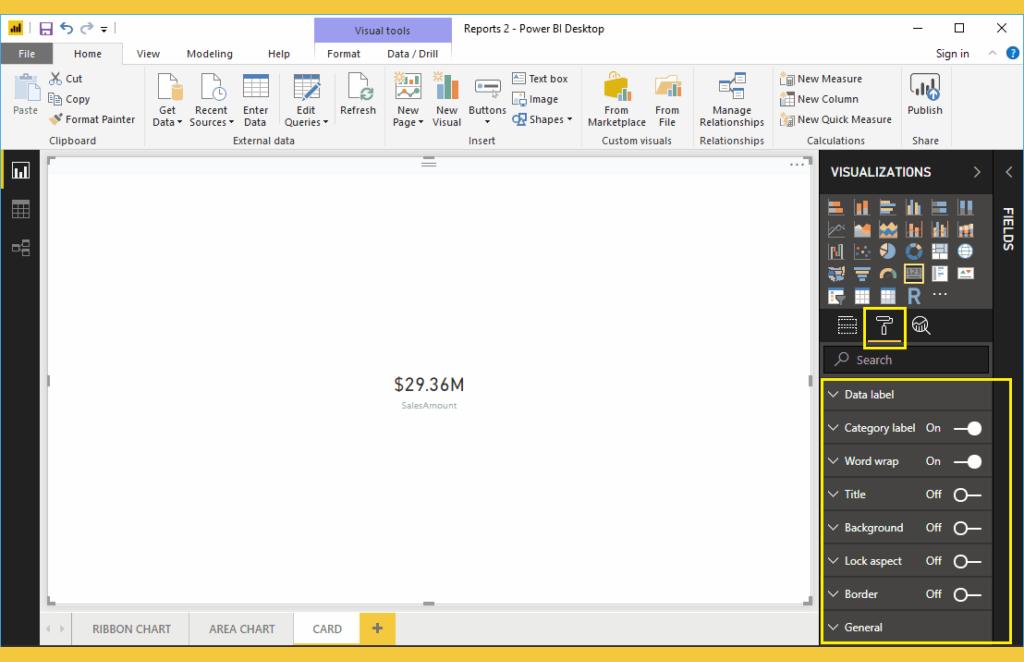Expand the Fields pane arrow
1024x662 pixels.
(1009, 172)
